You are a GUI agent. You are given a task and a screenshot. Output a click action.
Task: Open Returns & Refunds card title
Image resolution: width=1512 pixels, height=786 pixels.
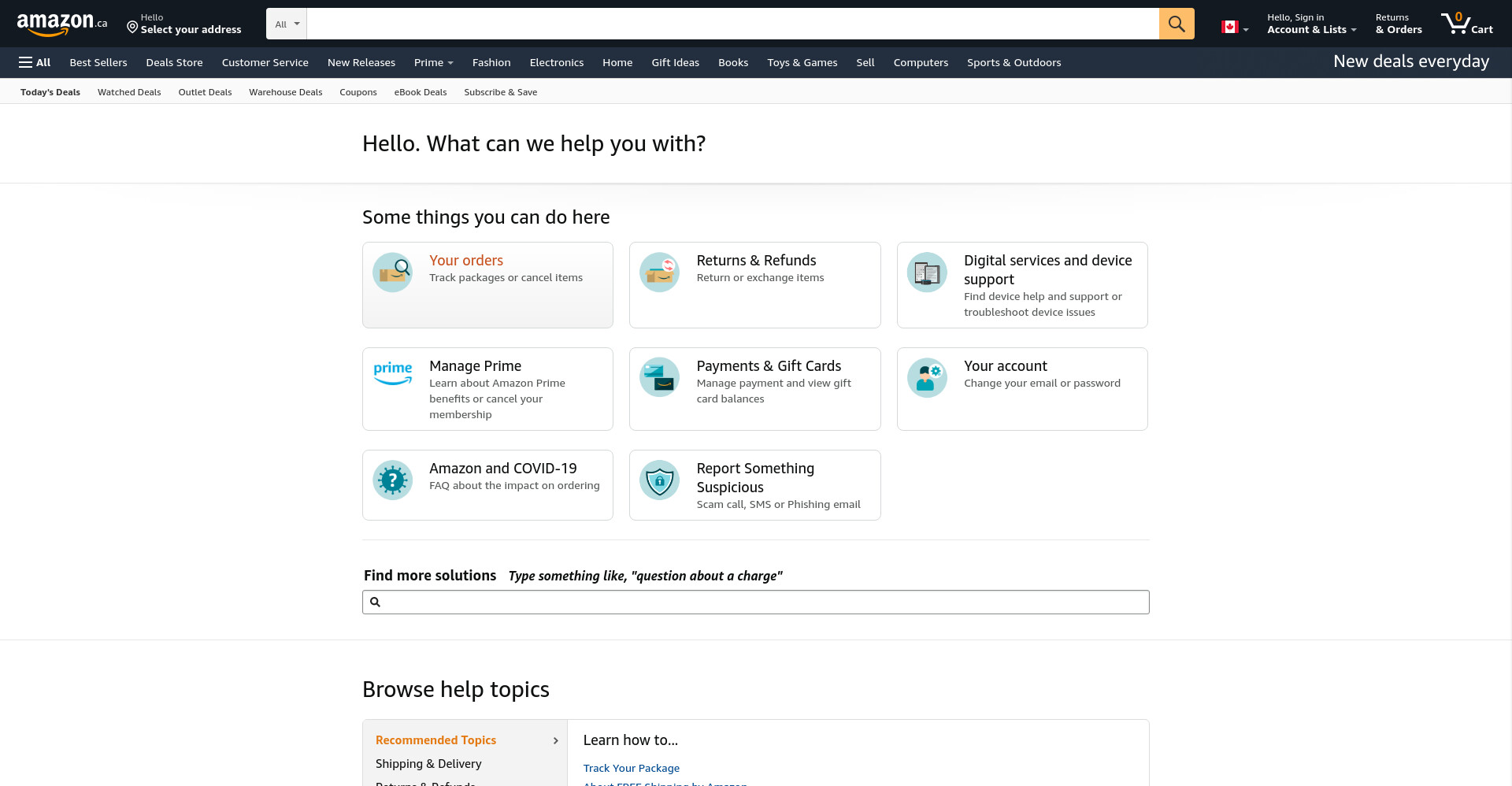click(756, 261)
